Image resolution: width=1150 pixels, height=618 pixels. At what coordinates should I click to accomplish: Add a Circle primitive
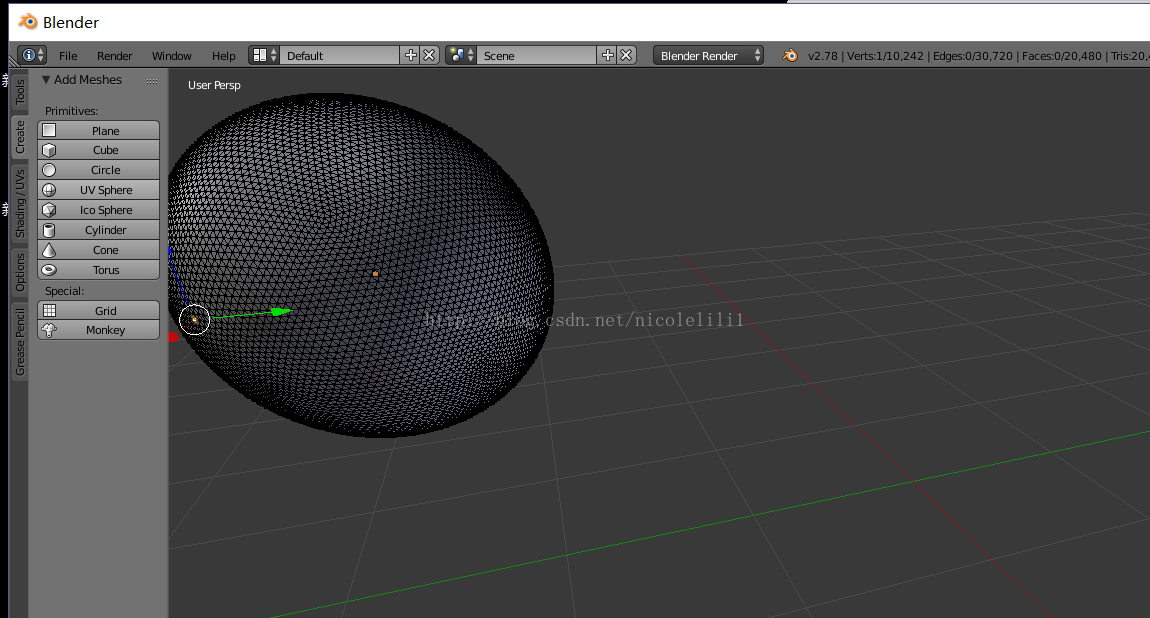coord(98,170)
